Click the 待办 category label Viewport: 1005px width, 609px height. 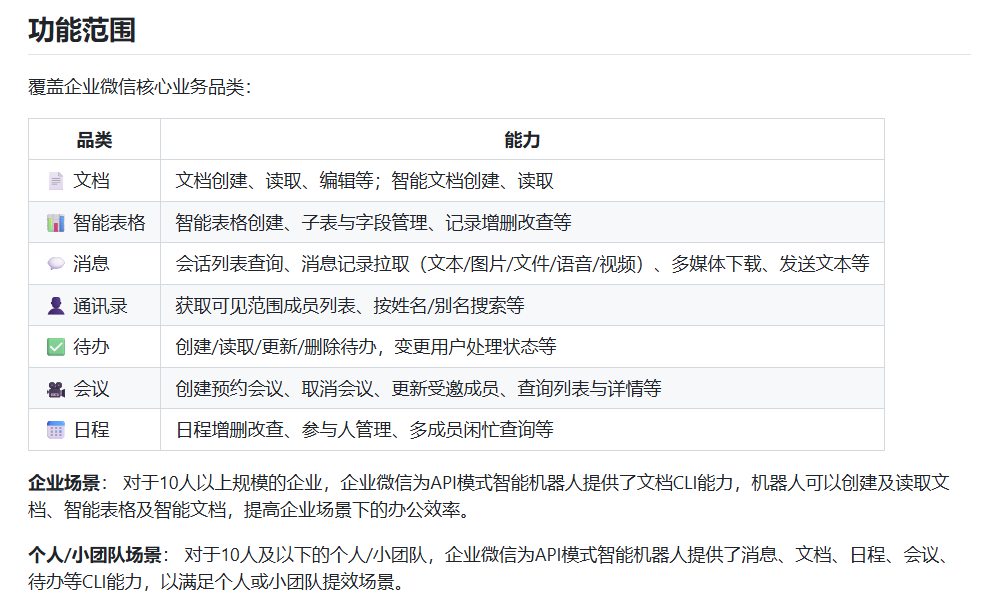[x=91, y=347]
